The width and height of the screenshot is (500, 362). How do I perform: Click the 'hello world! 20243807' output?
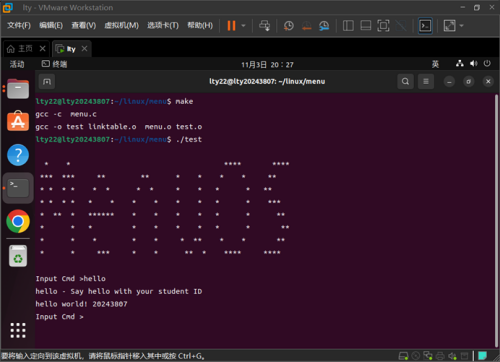(x=81, y=304)
